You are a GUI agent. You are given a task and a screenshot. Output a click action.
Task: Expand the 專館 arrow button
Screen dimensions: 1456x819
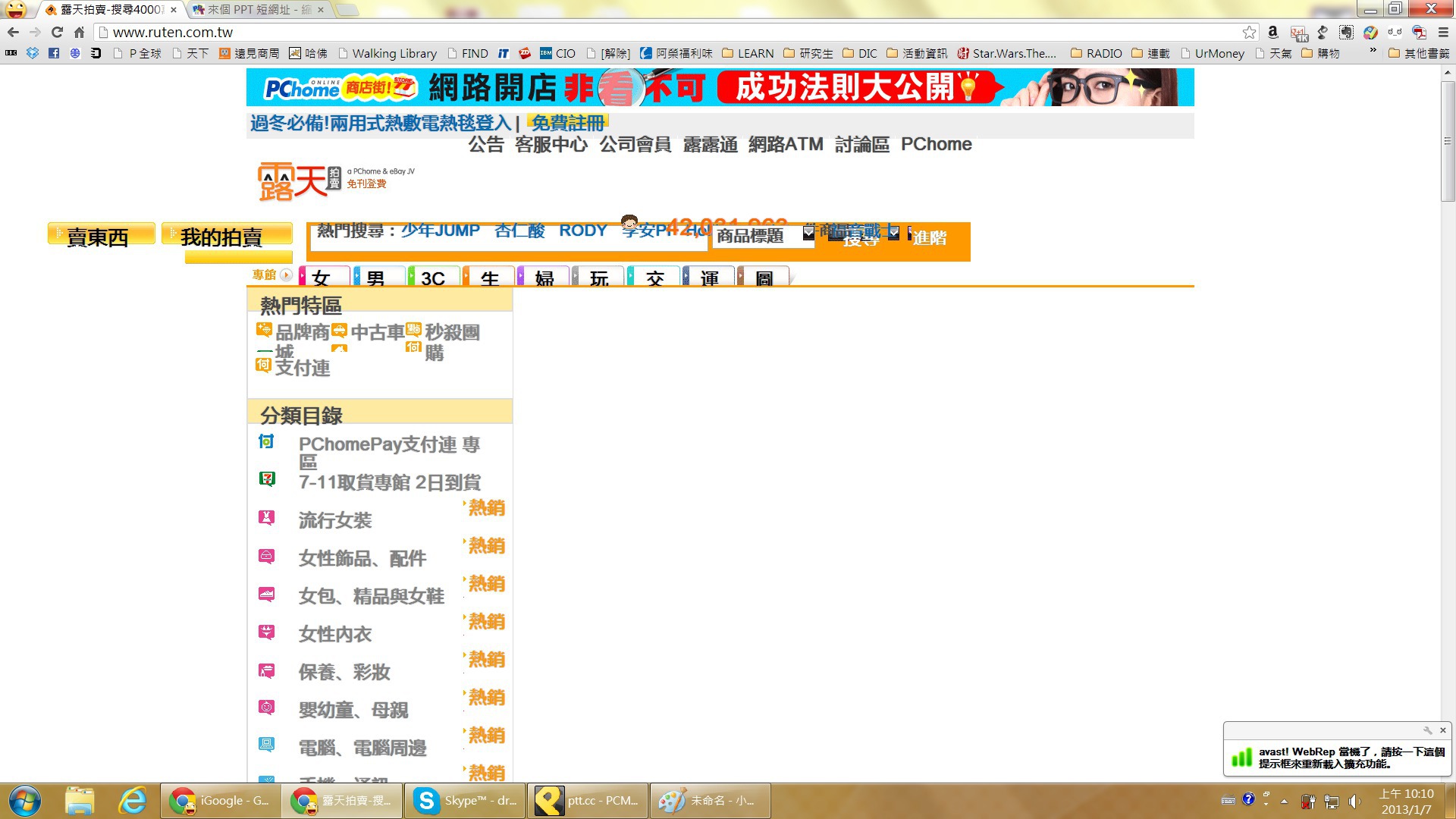[x=286, y=275]
